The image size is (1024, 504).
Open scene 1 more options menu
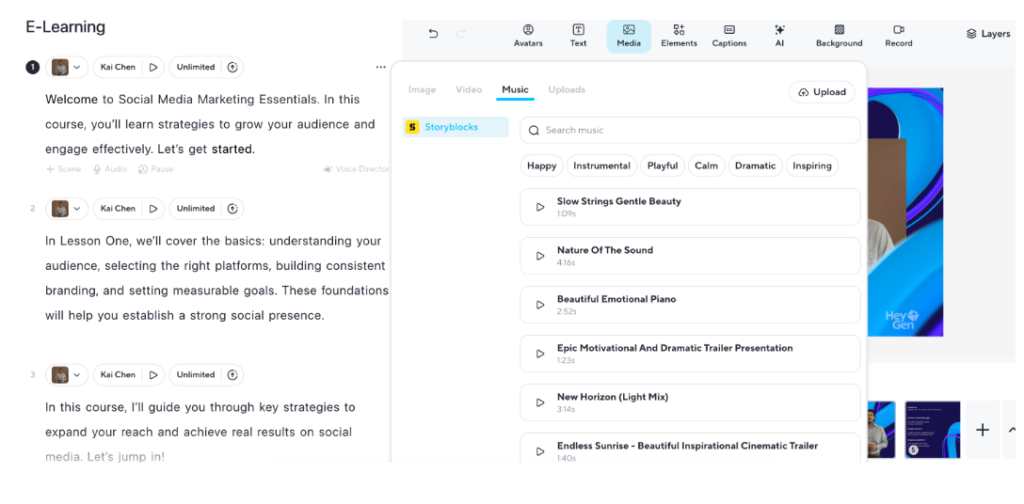(x=380, y=67)
